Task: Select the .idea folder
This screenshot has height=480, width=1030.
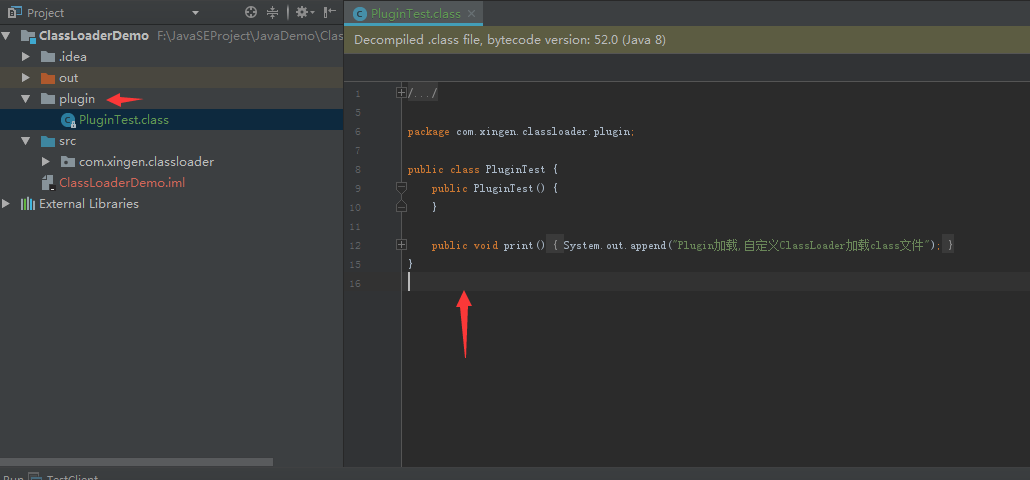Action: click(73, 56)
